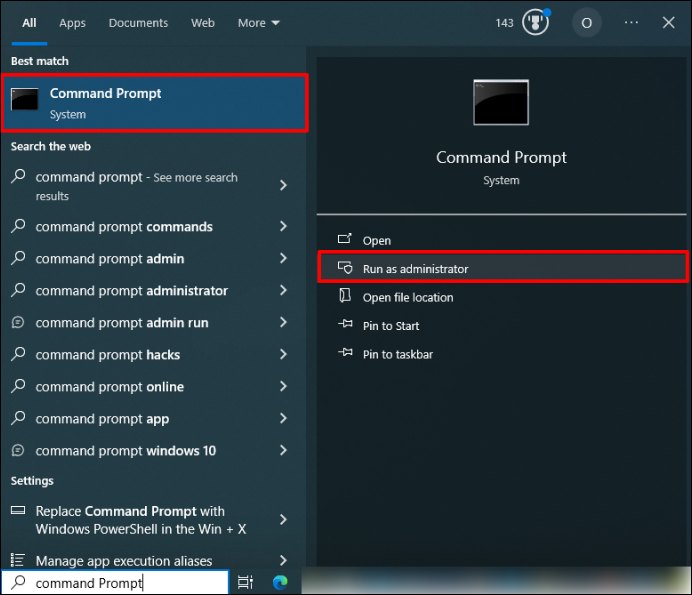Click search icon beside 'command prompt app'
The image size is (692, 595).
coord(18,417)
